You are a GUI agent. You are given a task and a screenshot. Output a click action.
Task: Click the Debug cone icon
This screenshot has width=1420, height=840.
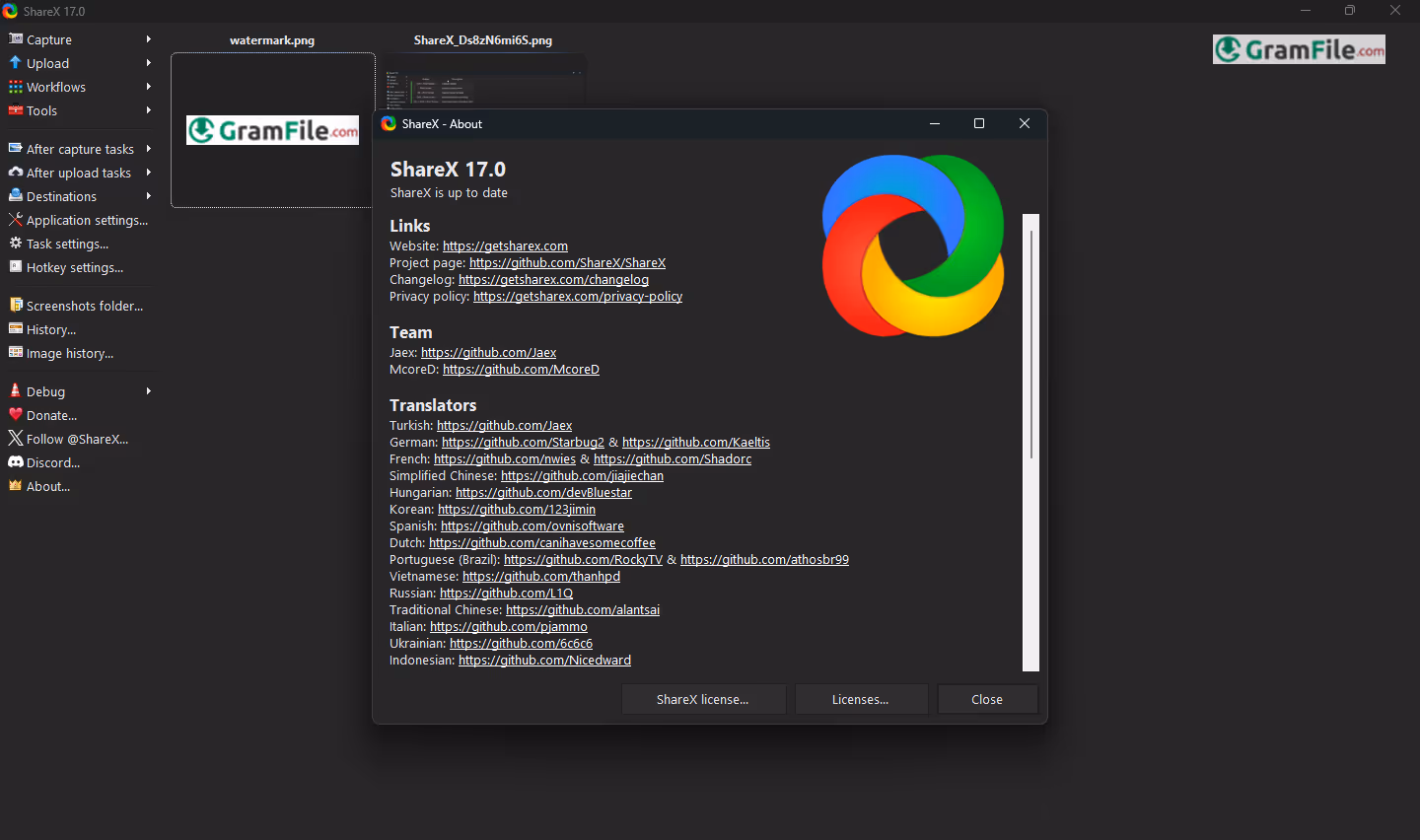point(16,390)
